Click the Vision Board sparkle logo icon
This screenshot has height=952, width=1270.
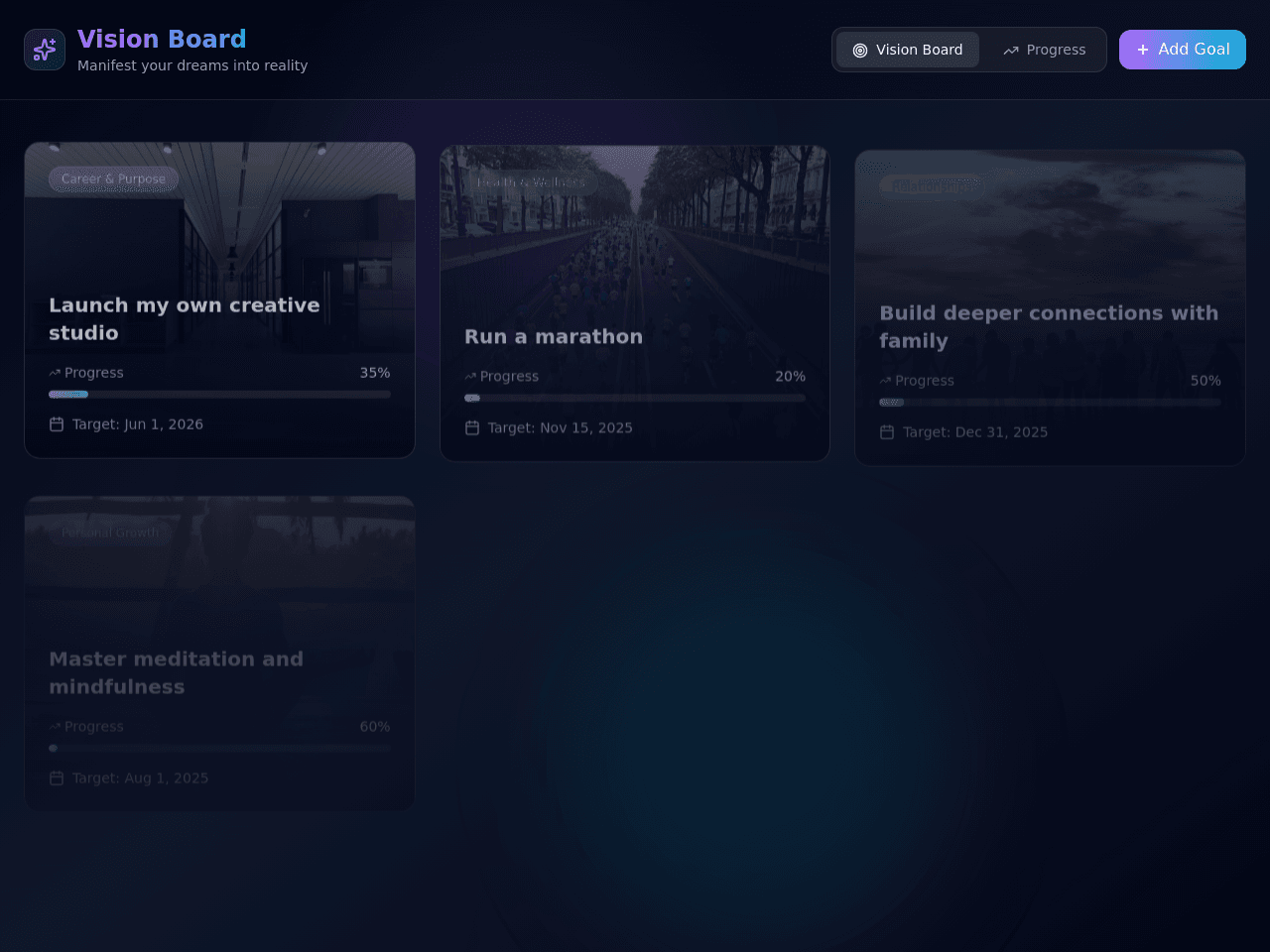[x=45, y=50]
